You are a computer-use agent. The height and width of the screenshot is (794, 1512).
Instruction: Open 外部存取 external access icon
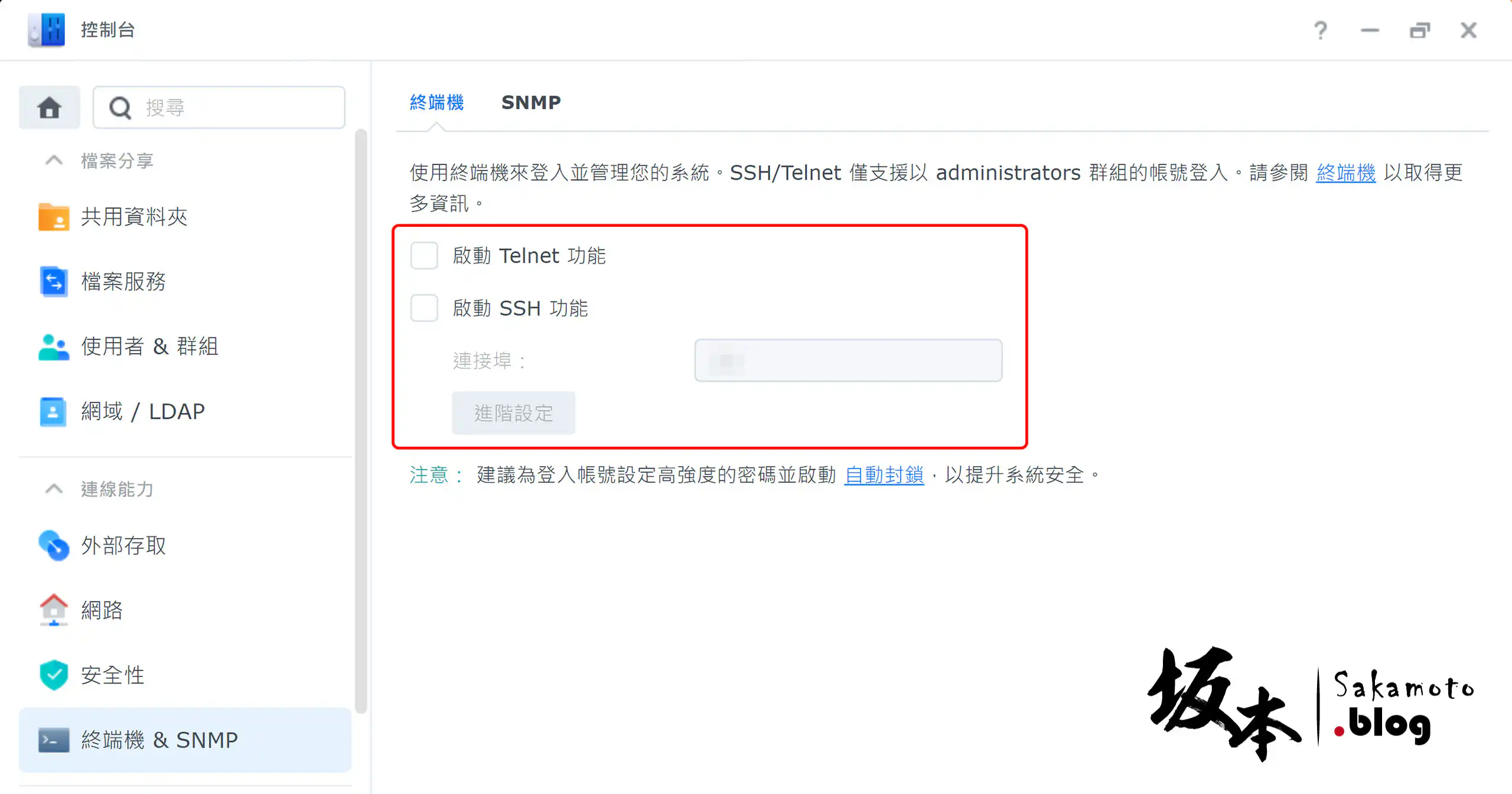coord(53,545)
